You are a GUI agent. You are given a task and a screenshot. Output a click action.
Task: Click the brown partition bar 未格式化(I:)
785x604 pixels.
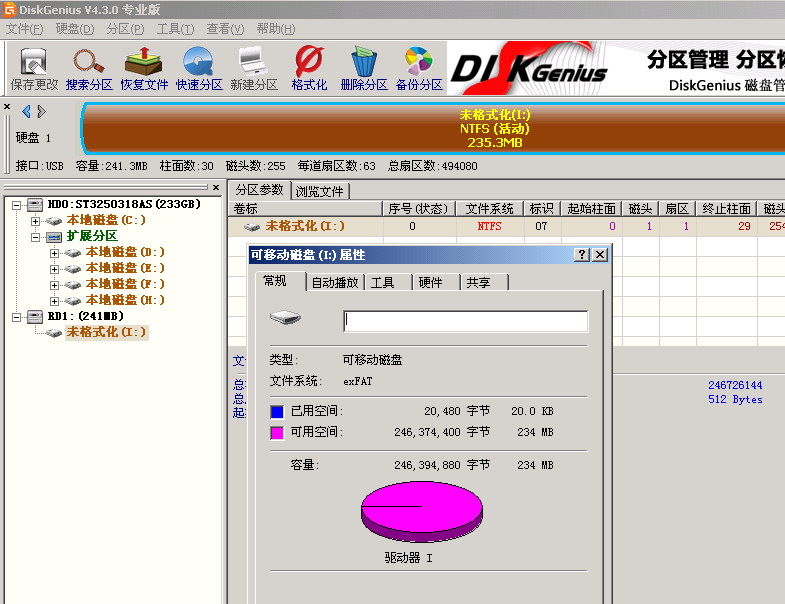coord(434,129)
